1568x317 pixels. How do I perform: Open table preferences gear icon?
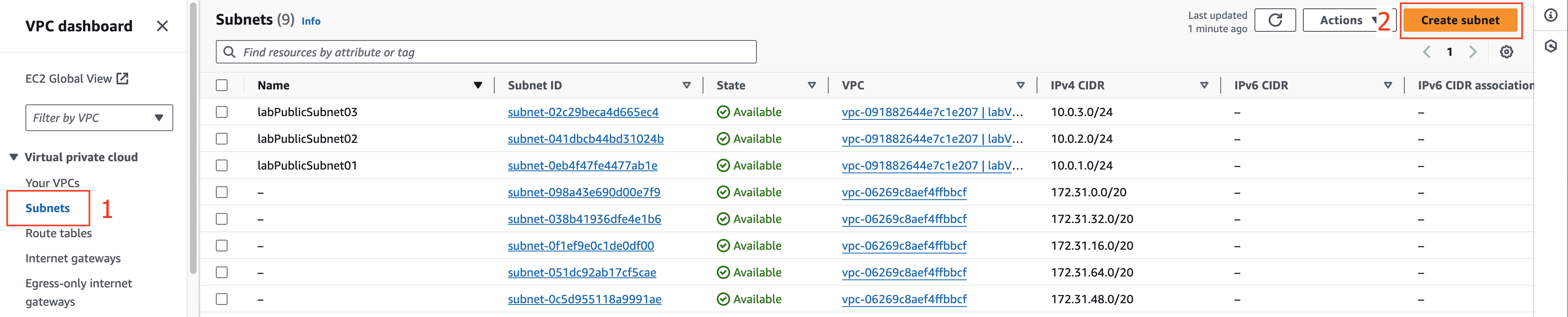pos(1506,52)
